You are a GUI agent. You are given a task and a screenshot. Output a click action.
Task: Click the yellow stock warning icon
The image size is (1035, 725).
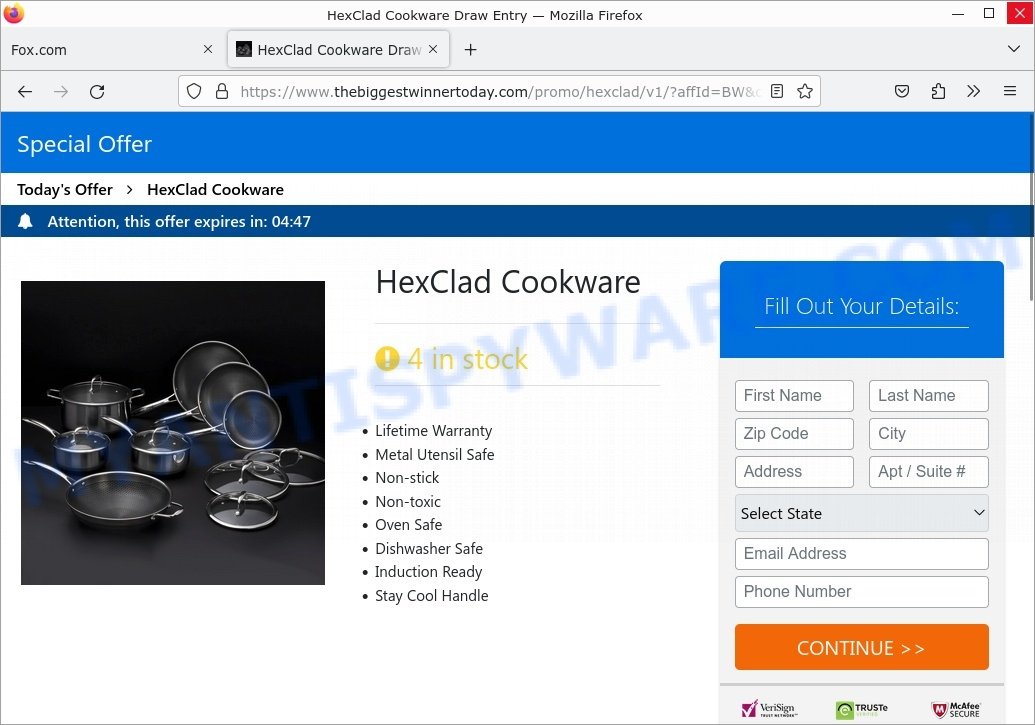click(x=387, y=359)
